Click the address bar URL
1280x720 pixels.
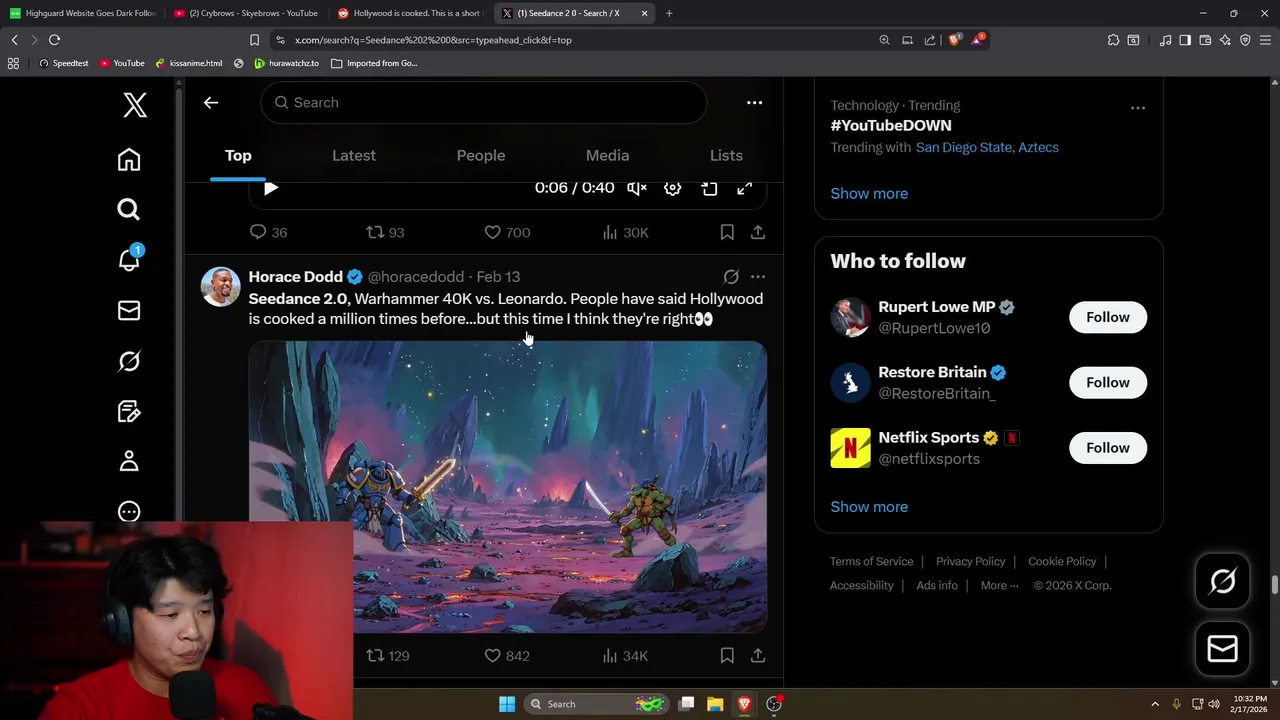coord(433,40)
